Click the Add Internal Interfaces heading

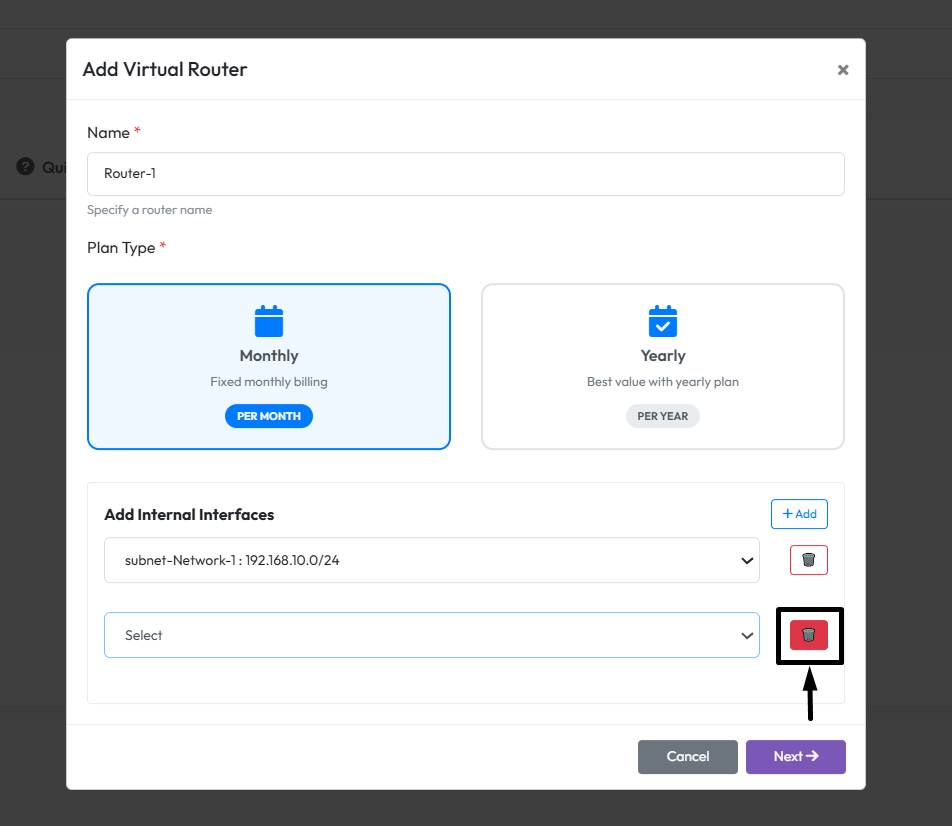[x=189, y=515]
